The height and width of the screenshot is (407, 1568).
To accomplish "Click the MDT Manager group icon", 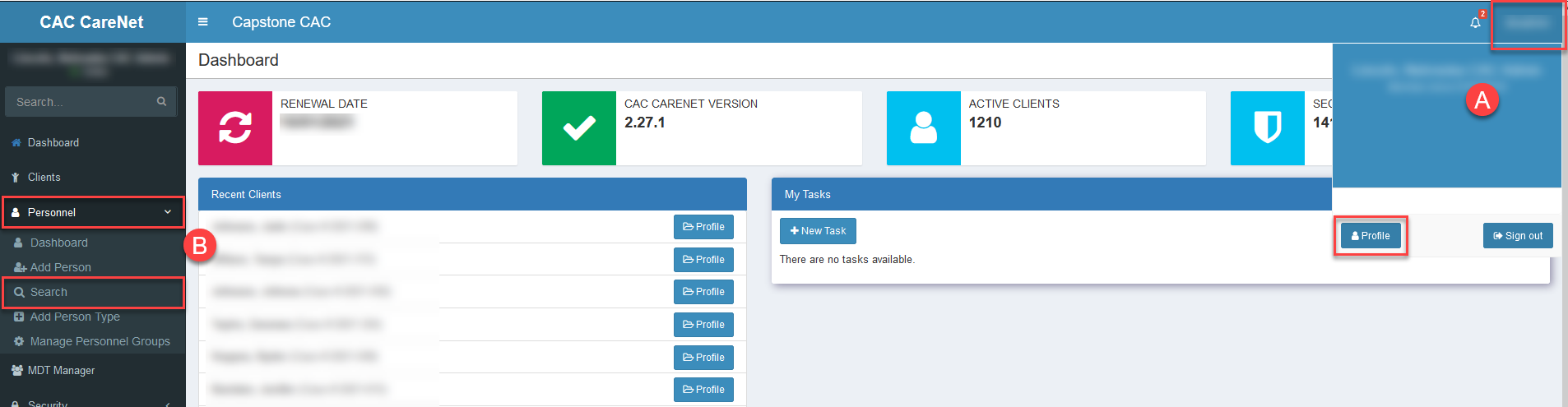I will (16, 371).
